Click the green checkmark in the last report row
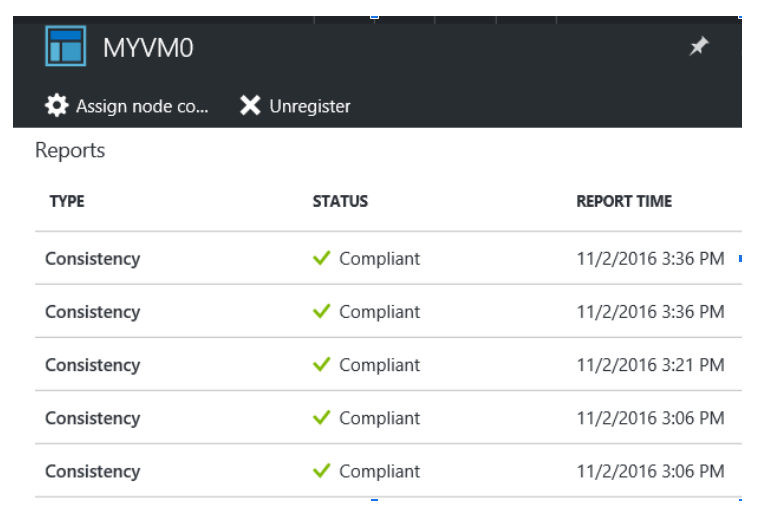The width and height of the screenshot is (765, 519). 321,471
